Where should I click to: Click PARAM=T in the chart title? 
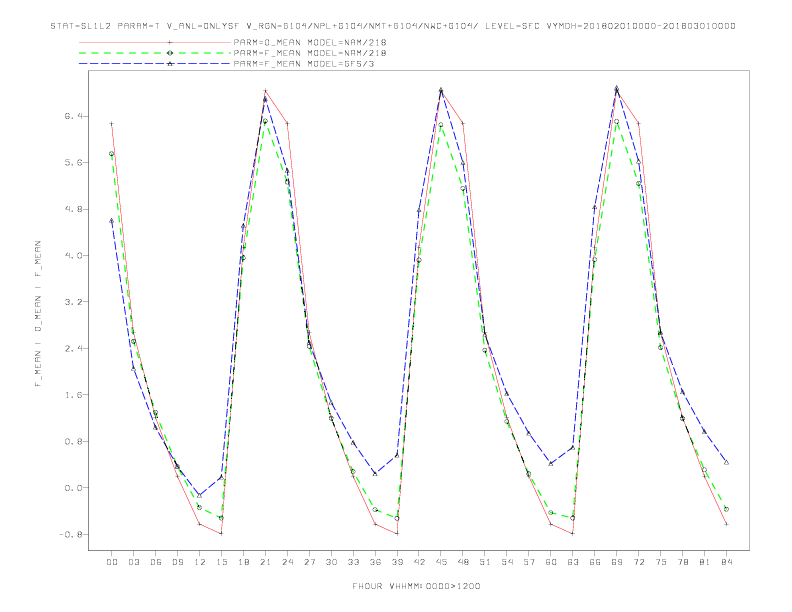(138, 26)
